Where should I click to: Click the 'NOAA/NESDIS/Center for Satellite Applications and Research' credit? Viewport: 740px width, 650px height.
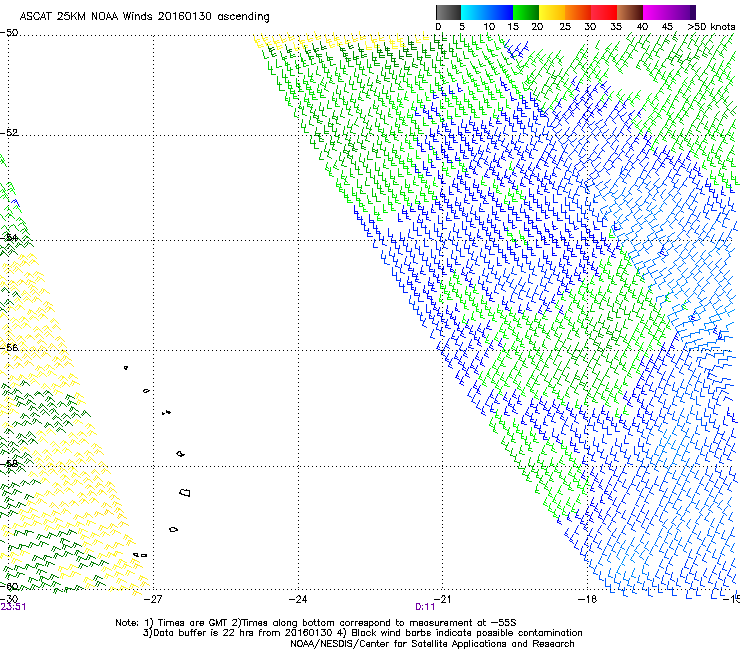click(x=432, y=644)
